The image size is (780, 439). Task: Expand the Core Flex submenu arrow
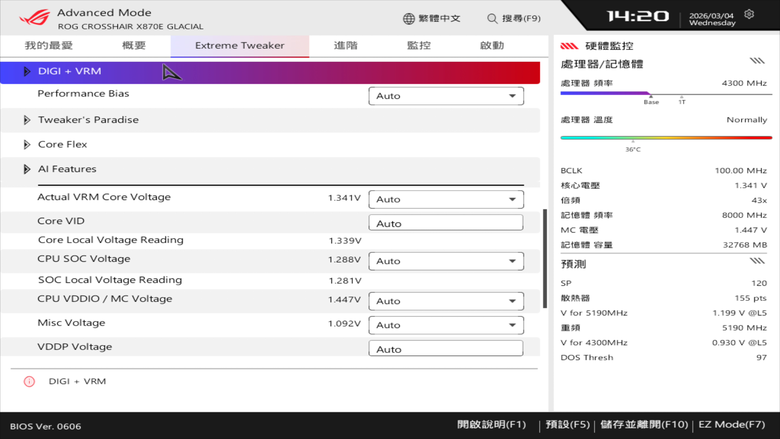pyautogui.click(x=27, y=145)
